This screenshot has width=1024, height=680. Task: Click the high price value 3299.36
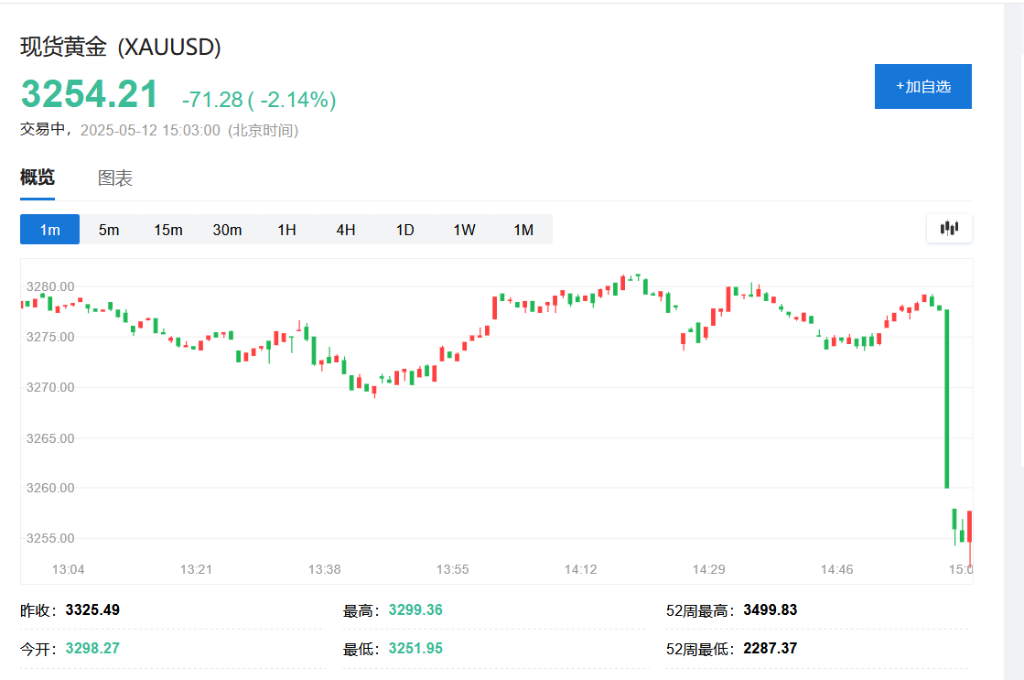coord(416,609)
